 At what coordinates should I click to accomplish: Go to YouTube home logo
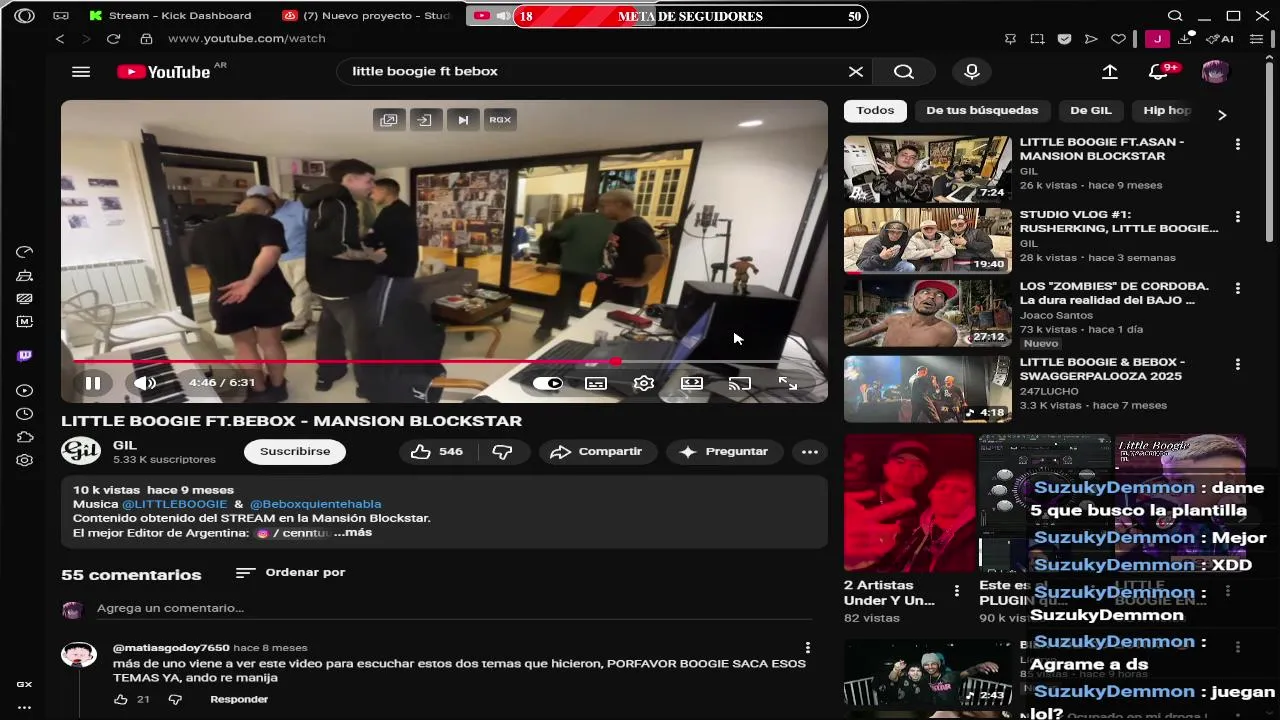pyautogui.click(x=163, y=72)
